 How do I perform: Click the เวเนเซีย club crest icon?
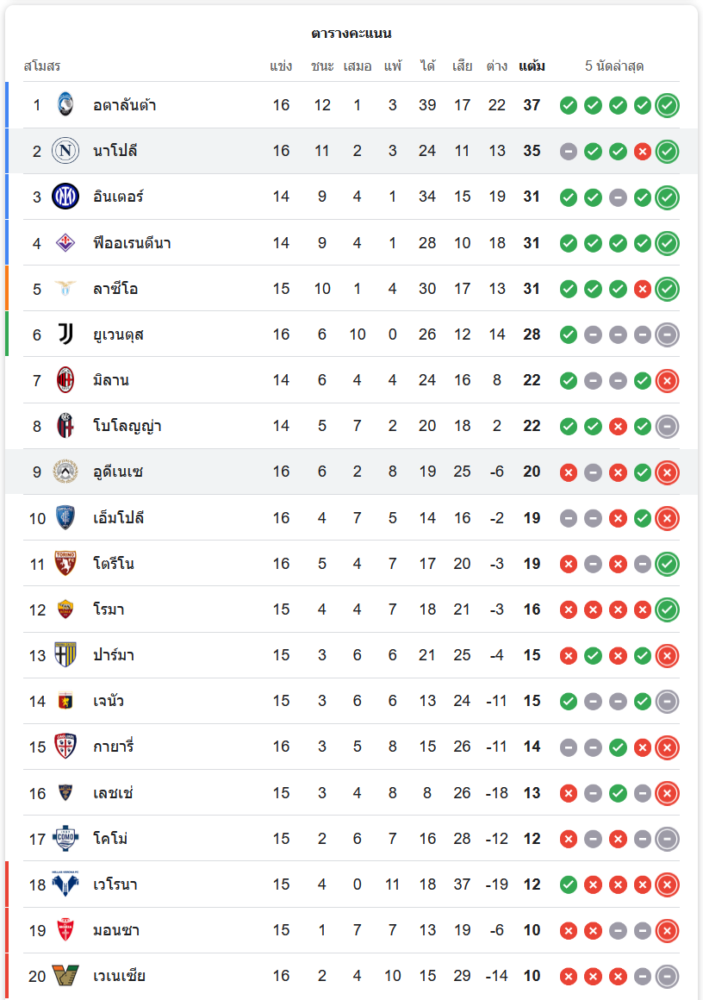click(x=65, y=976)
